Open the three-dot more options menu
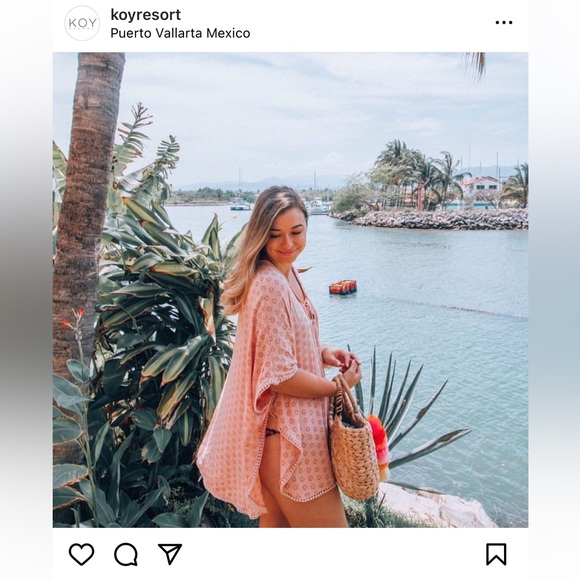This screenshot has width=580, height=580. [x=504, y=23]
